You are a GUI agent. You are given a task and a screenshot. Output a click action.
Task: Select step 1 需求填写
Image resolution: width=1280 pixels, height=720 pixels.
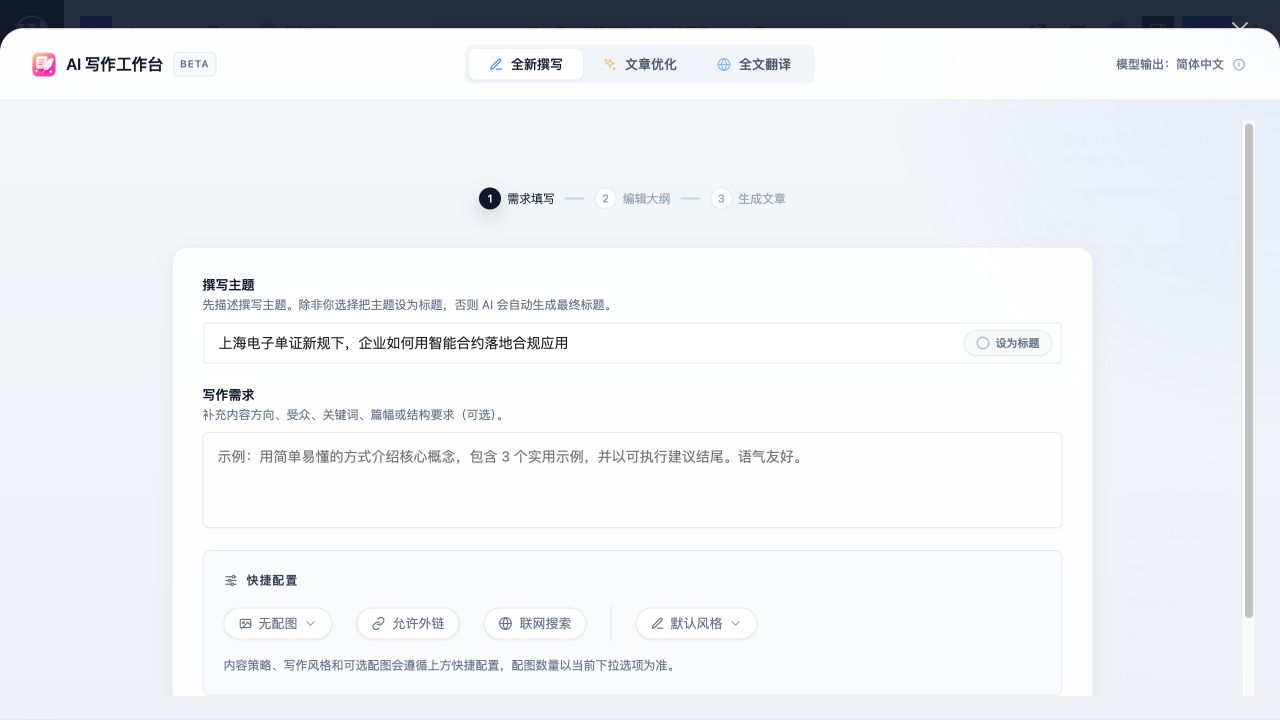coord(517,199)
